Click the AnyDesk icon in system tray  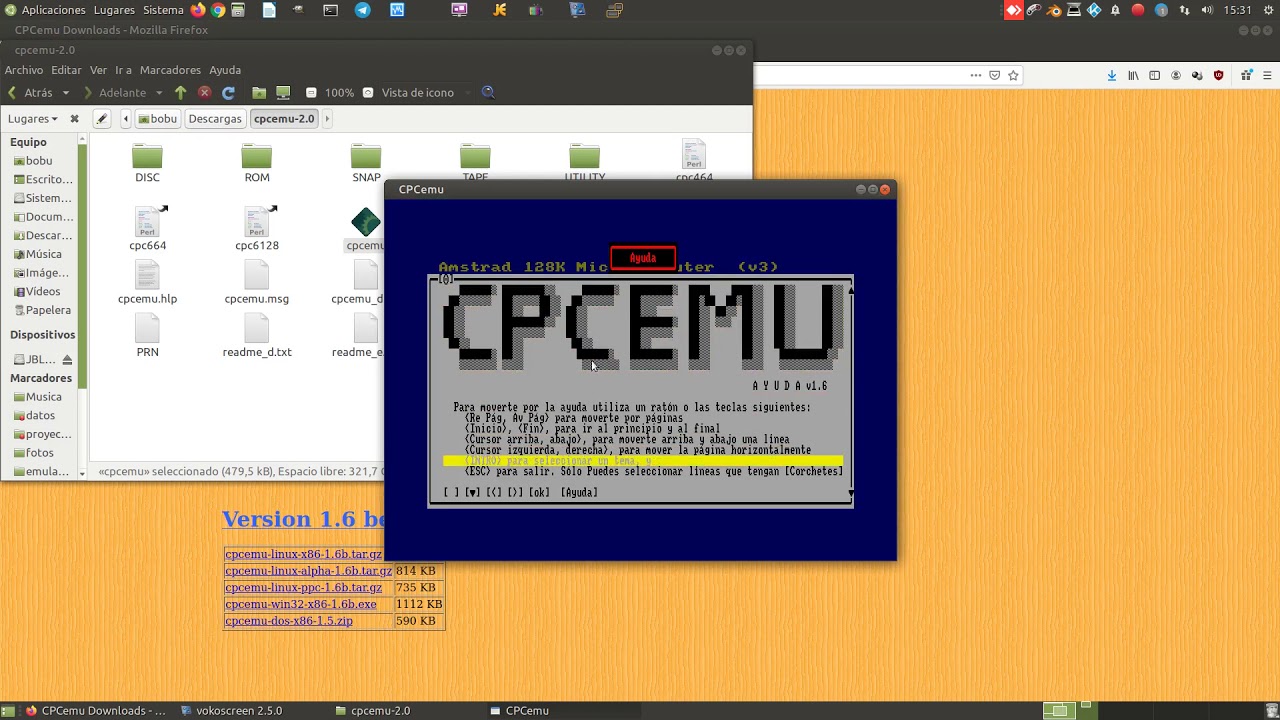click(x=1014, y=10)
